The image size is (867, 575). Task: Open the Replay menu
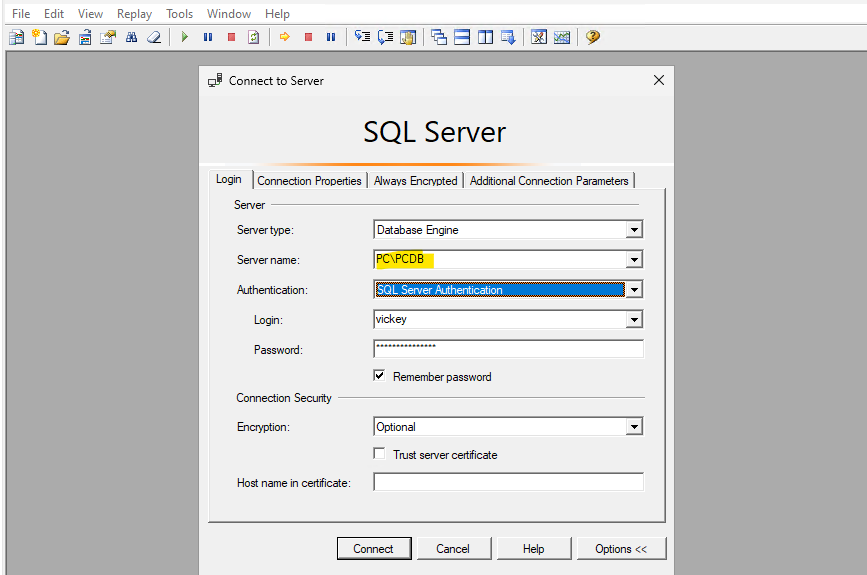134,14
